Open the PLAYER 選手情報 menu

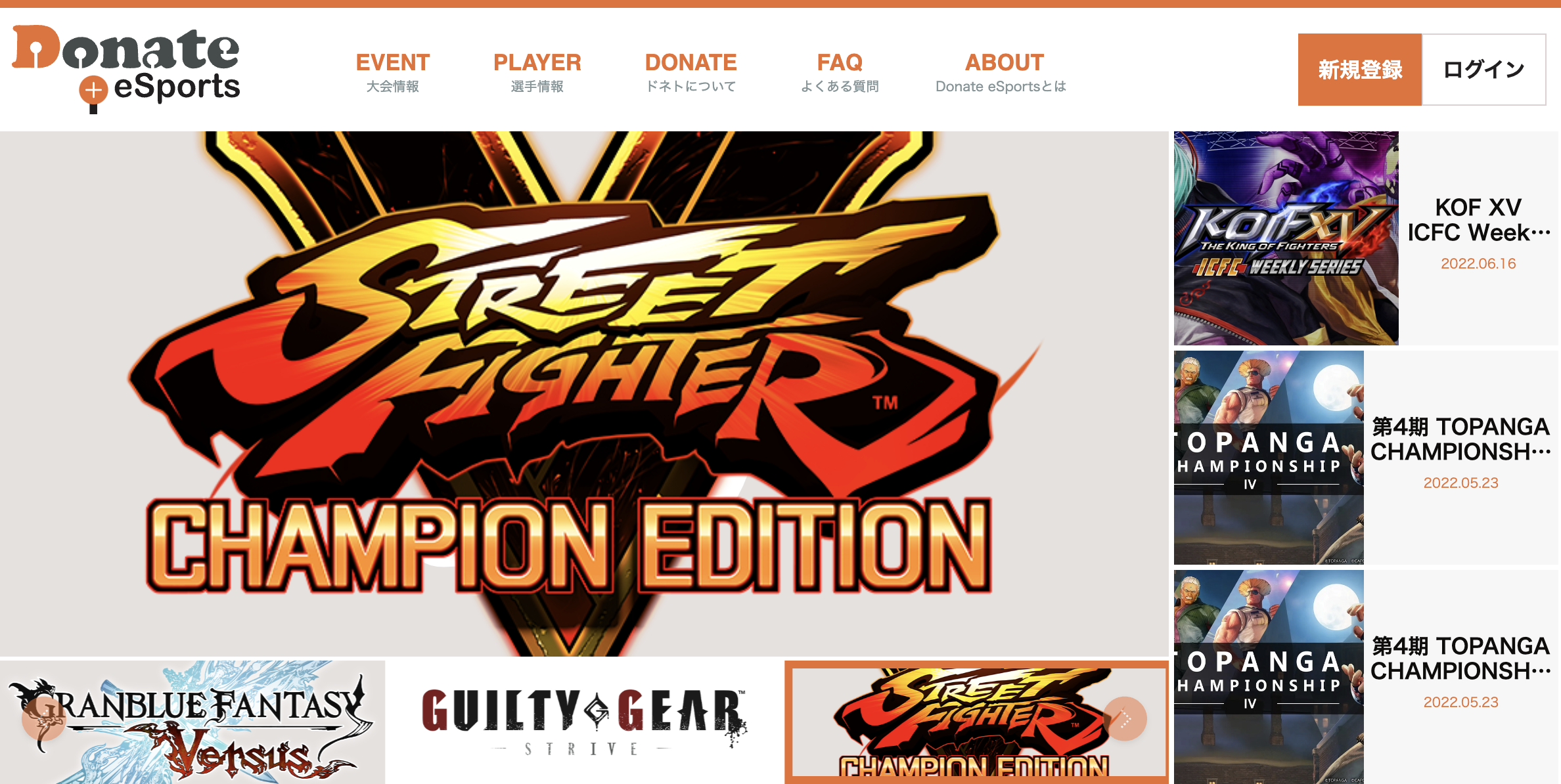pyautogui.click(x=537, y=72)
